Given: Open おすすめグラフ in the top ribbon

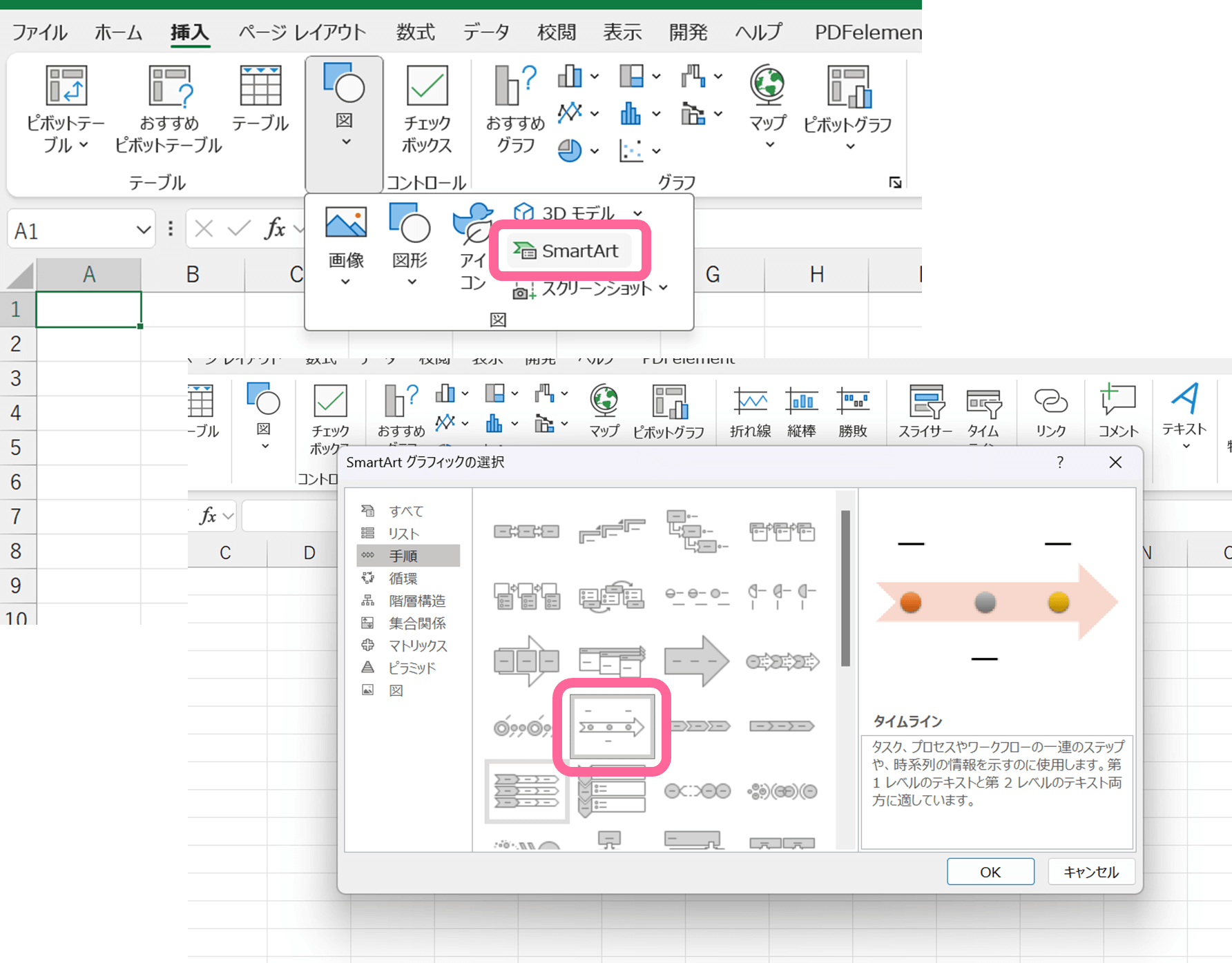Looking at the screenshot, I should (x=515, y=109).
